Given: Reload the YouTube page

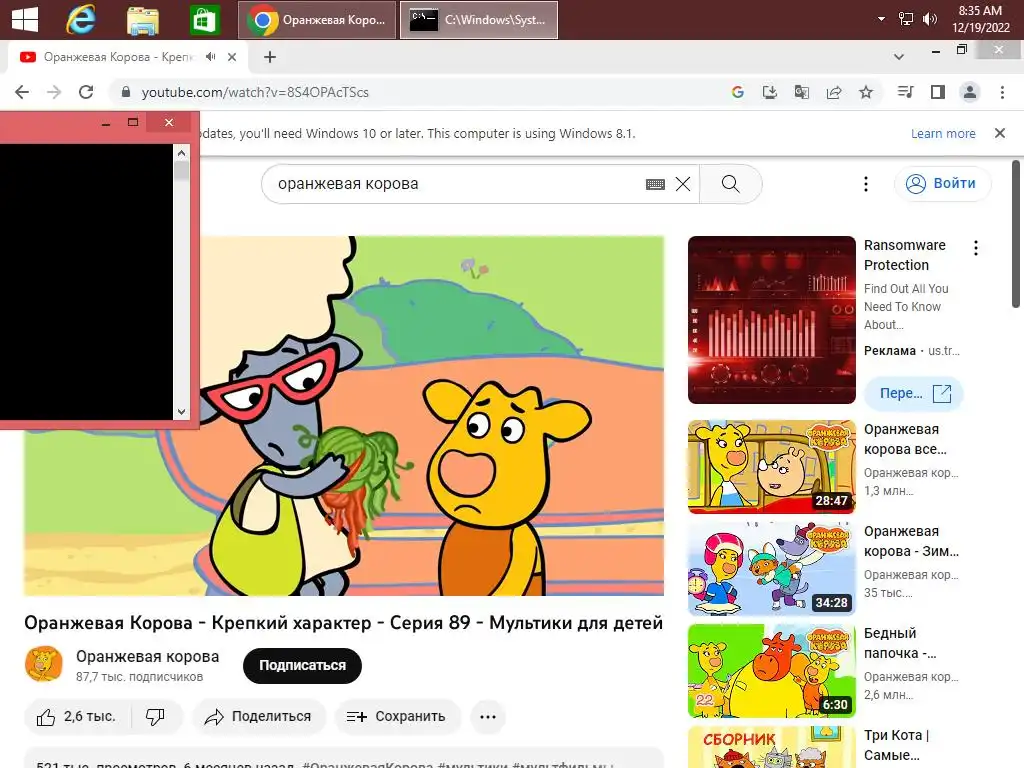Looking at the screenshot, I should pyautogui.click(x=86, y=92).
